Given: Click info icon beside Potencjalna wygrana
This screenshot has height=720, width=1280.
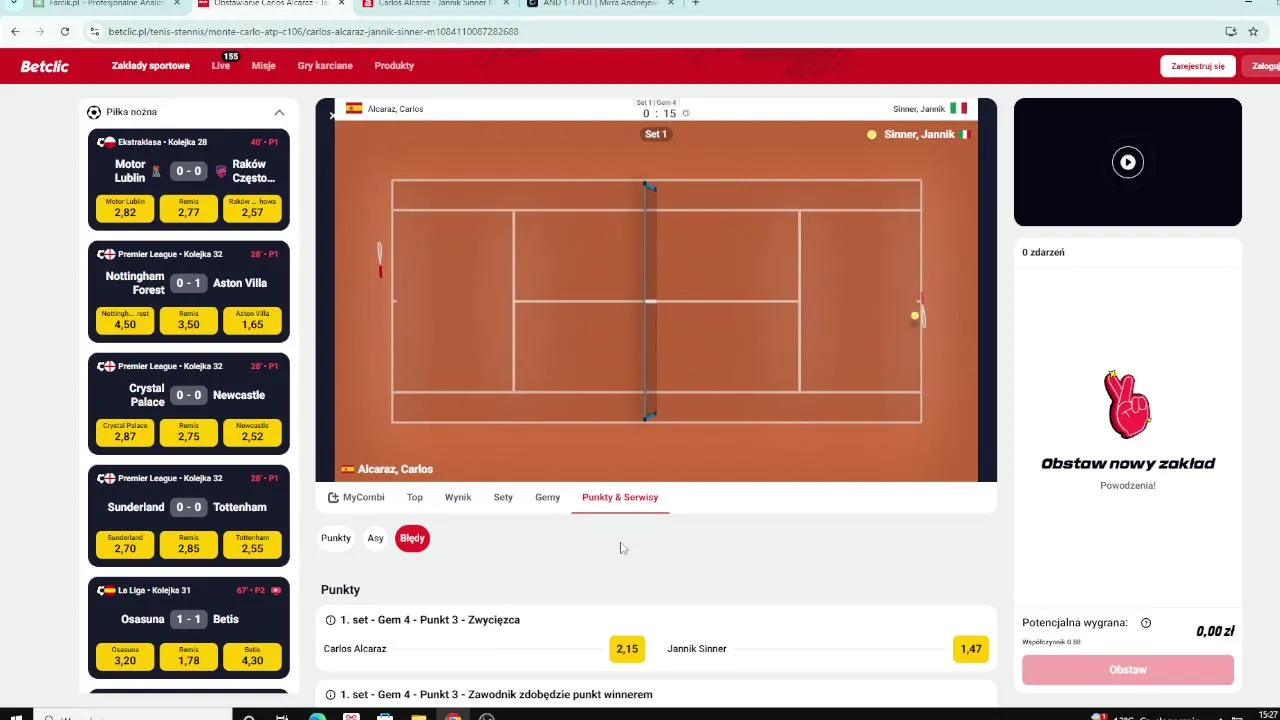Looking at the screenshot, I should (x=1146, y=623).
